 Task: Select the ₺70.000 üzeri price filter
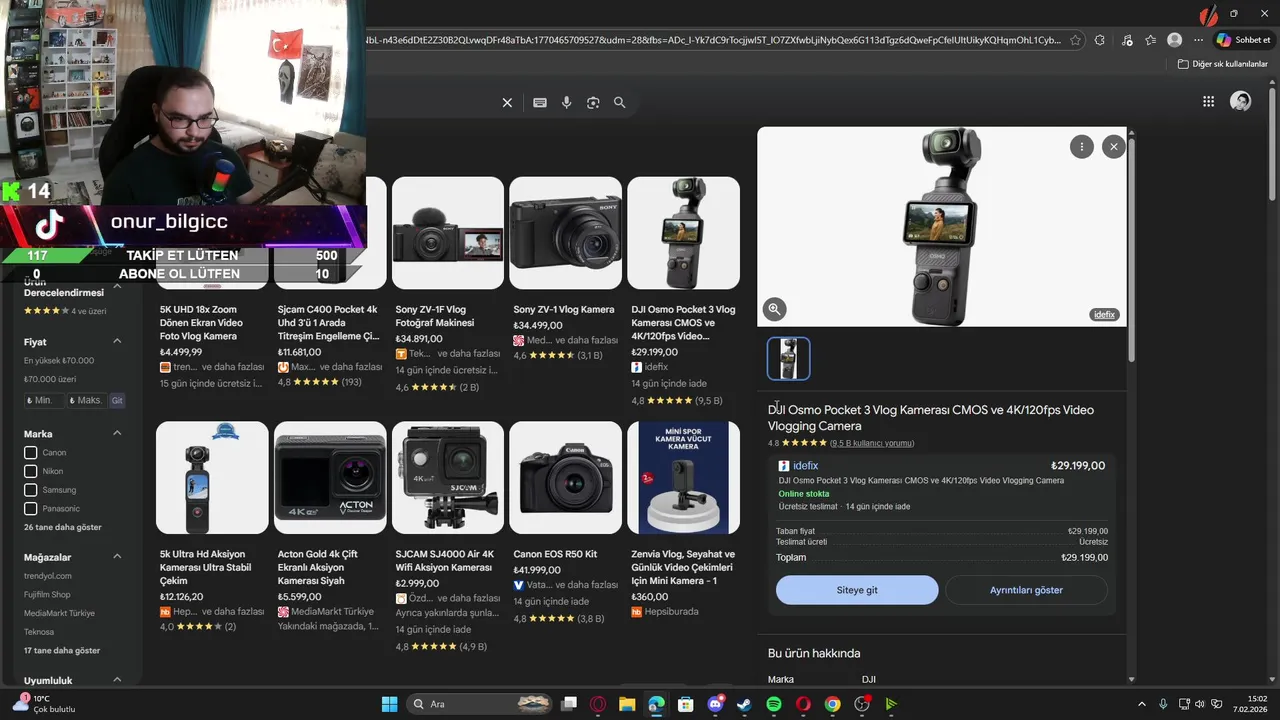pyautogui.click(x=51, y=379)
